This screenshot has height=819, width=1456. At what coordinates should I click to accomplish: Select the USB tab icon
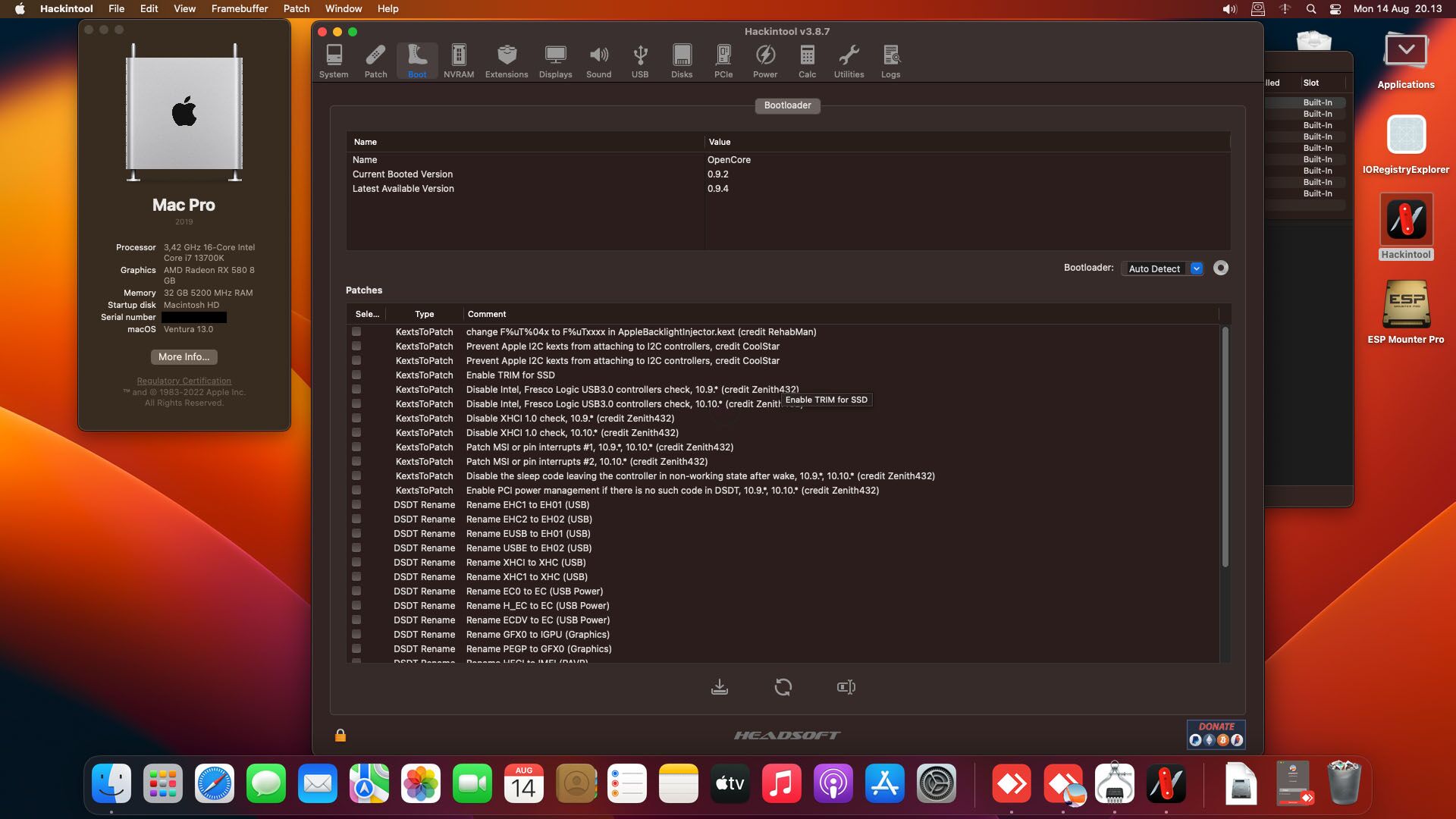[639, 60]
